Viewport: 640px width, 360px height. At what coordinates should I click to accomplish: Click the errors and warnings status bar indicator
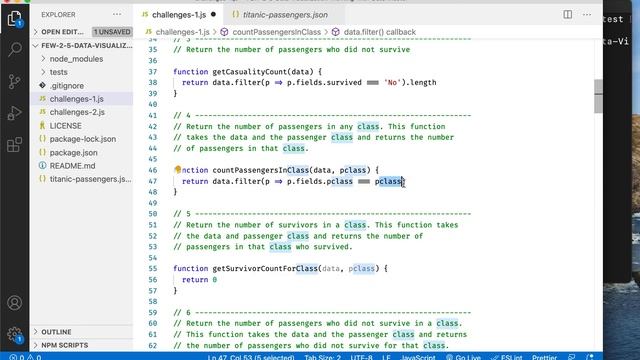point(25,357)
